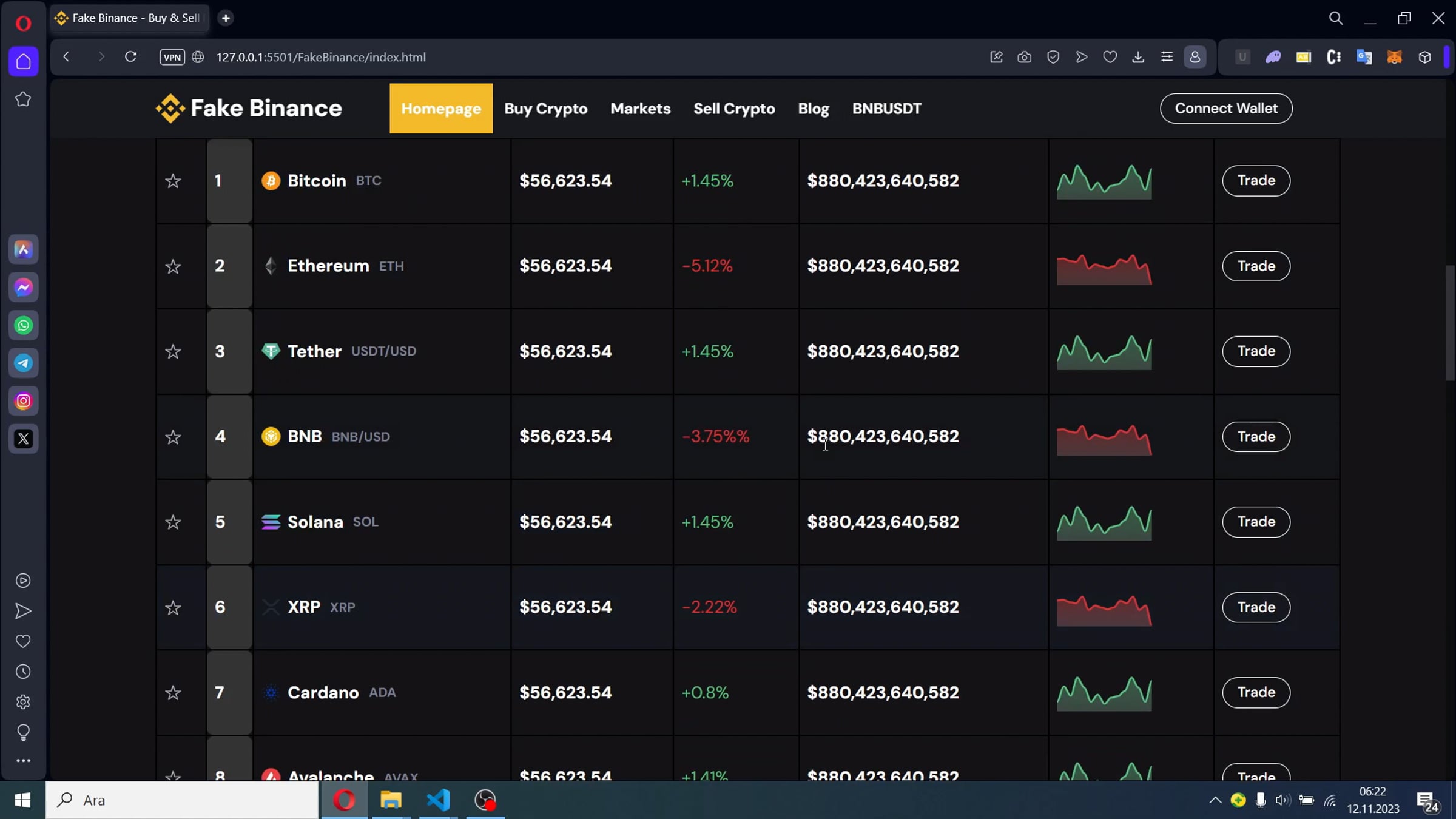Image resolution: width=1456 pixels, height=819 pixels.
Task: Click the Solana coin icon
Action: point(271,522)
